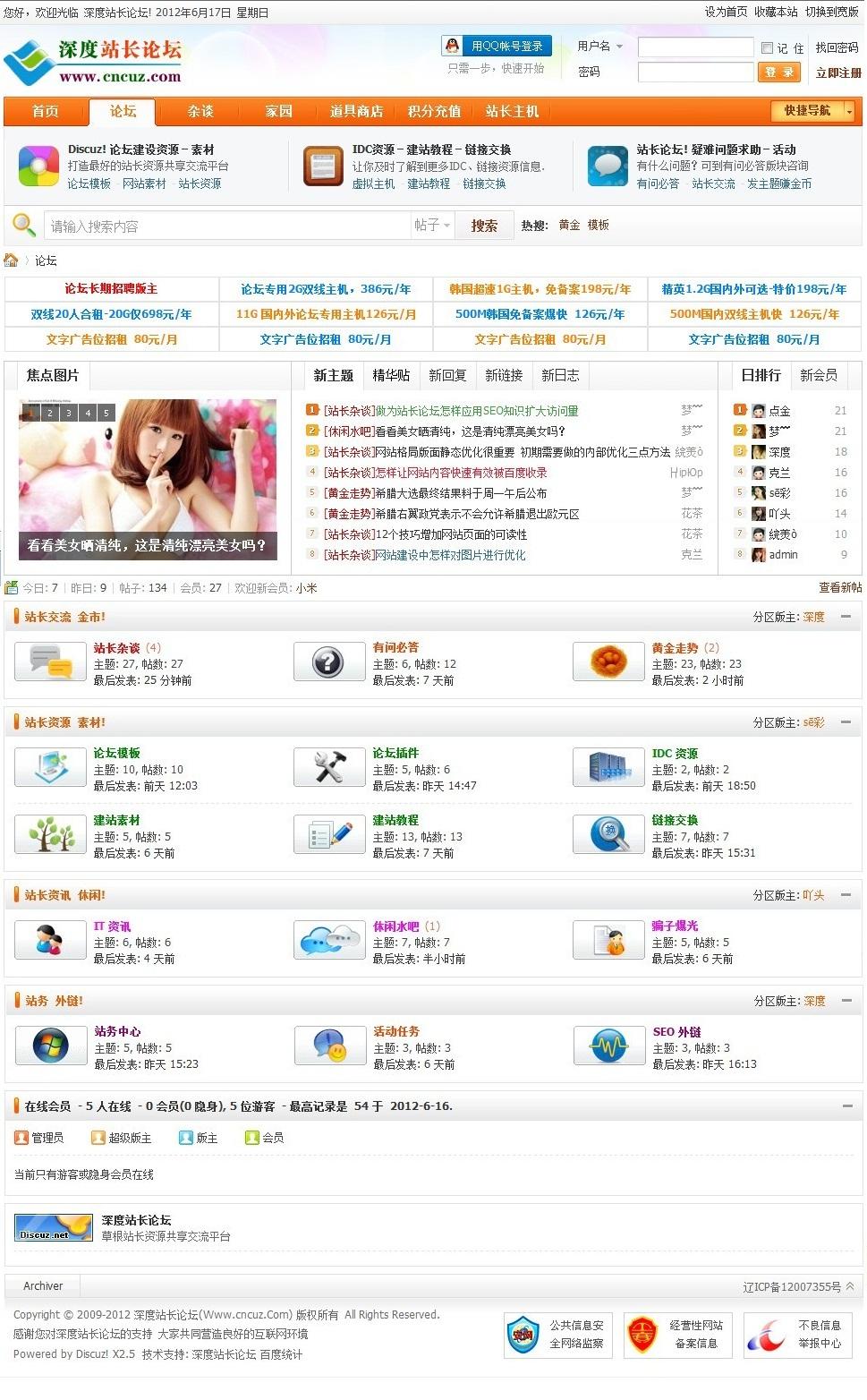Open the SEO外链 waveform icon
This screenshot has width=867, height=1400.
pyautogui.click(x=608, y=1044)
